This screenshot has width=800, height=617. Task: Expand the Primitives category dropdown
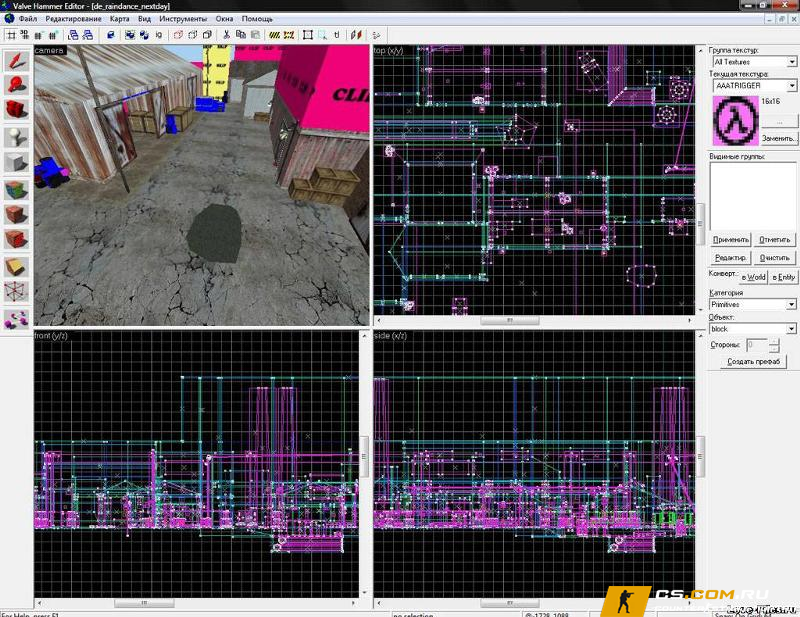click(753, 304)
